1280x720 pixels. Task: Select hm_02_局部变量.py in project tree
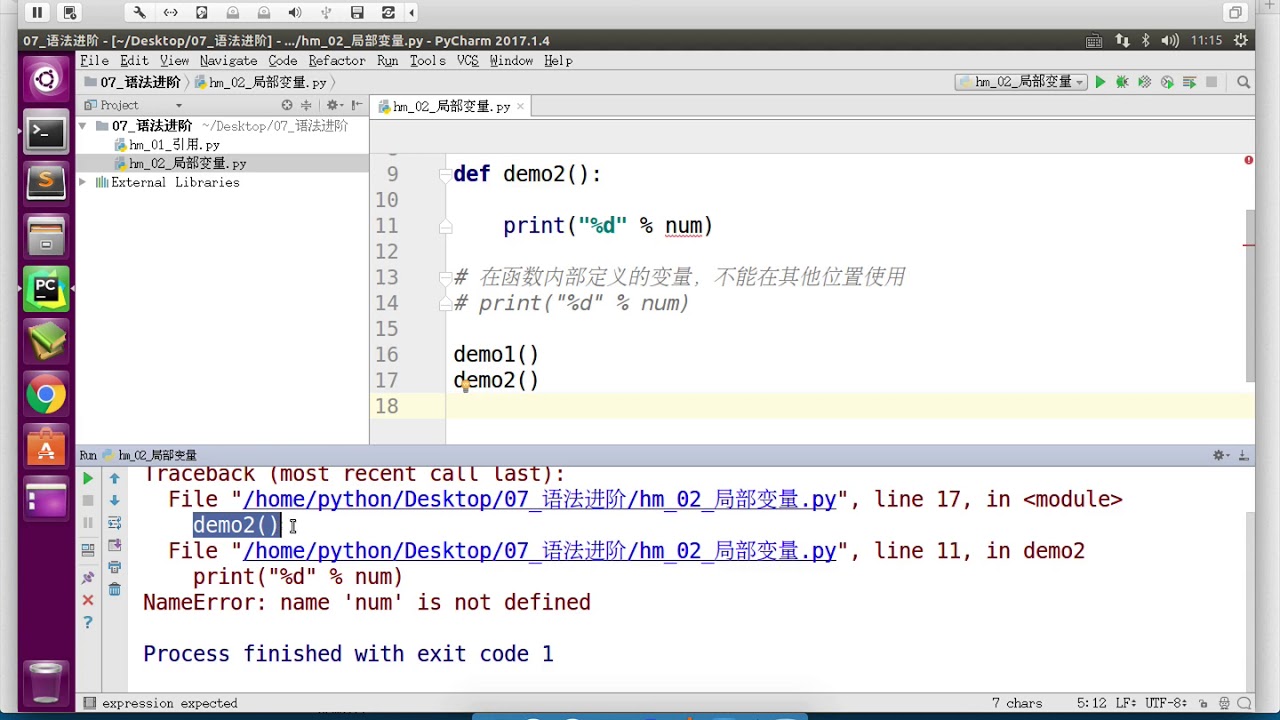pyautogui.click(x=187, y=164)
